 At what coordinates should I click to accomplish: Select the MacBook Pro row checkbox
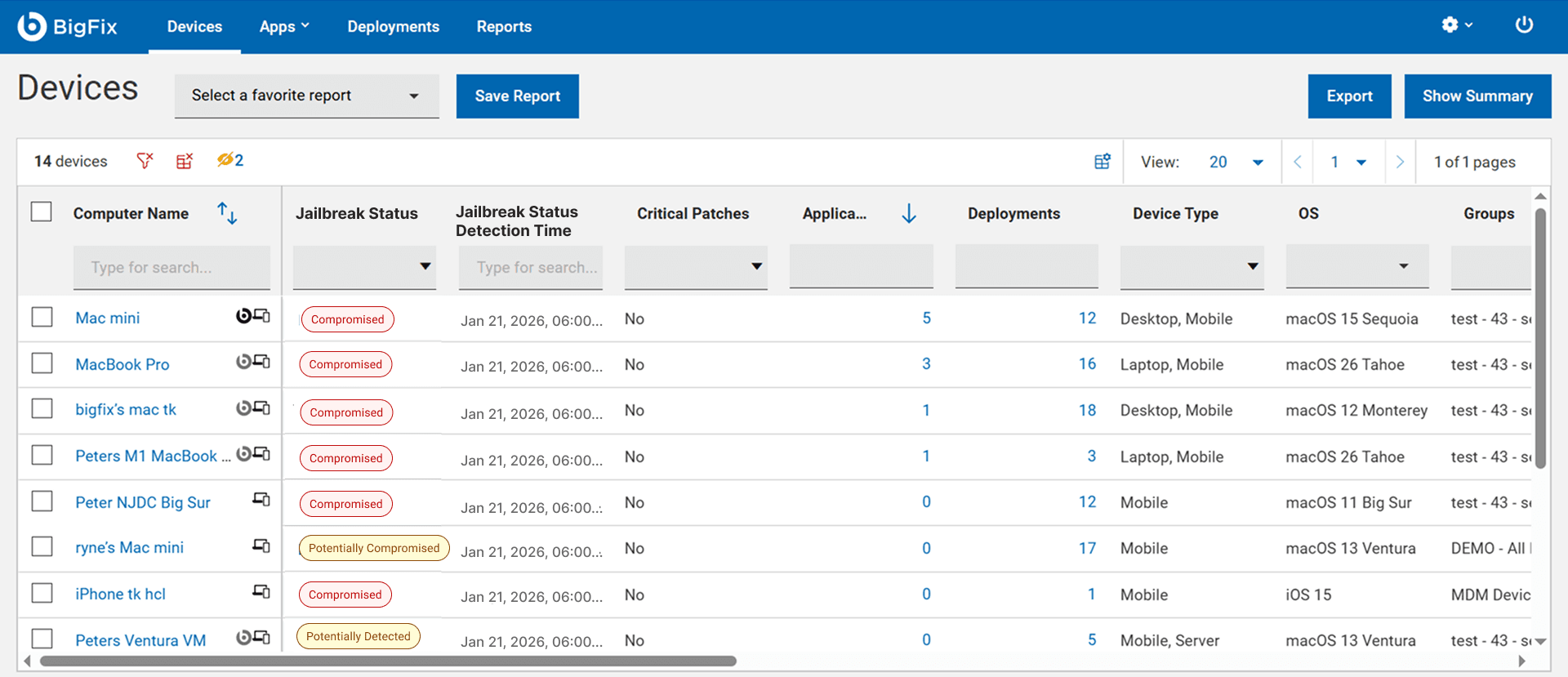coord(42,363)
